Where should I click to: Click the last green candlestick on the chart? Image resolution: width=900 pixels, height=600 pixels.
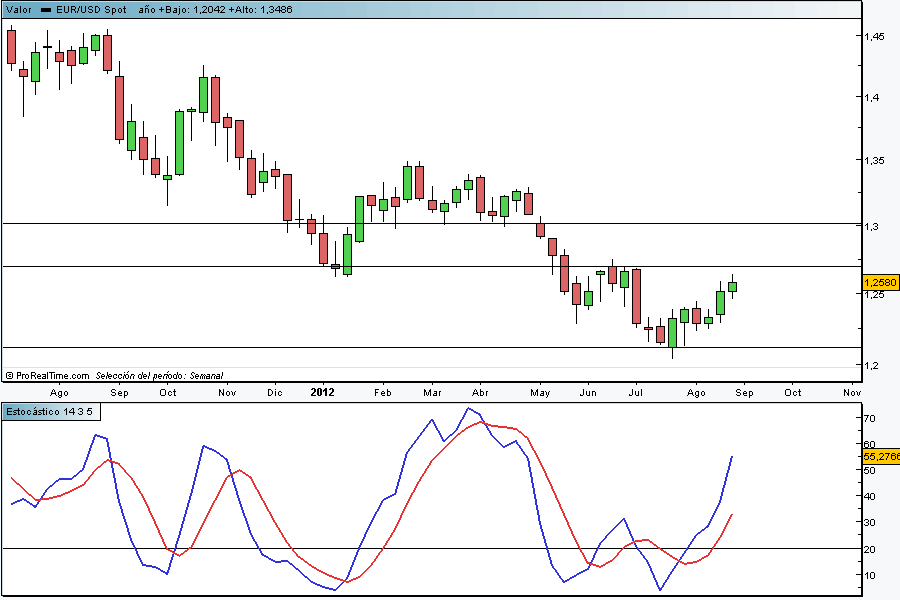pos(732,287)
